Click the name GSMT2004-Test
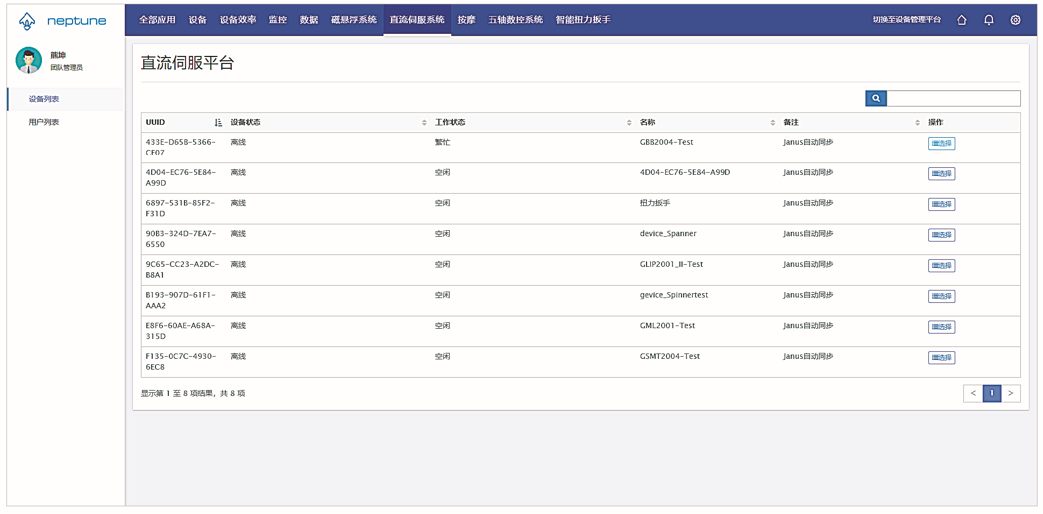Viewport: 1043px width, 514px height. (670, 356)
